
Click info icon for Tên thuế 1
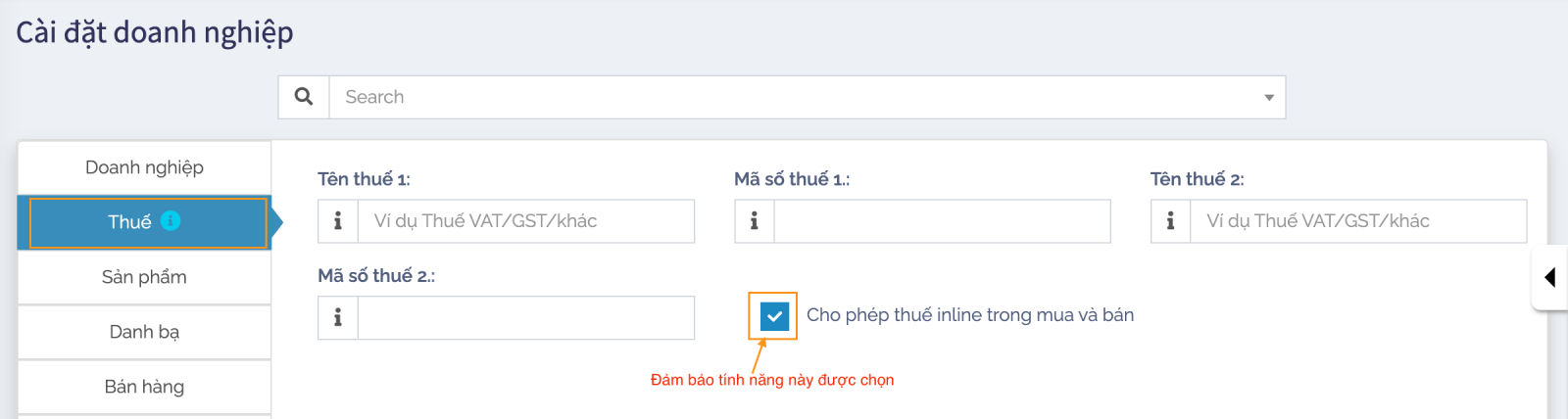(x=338, y=221)
